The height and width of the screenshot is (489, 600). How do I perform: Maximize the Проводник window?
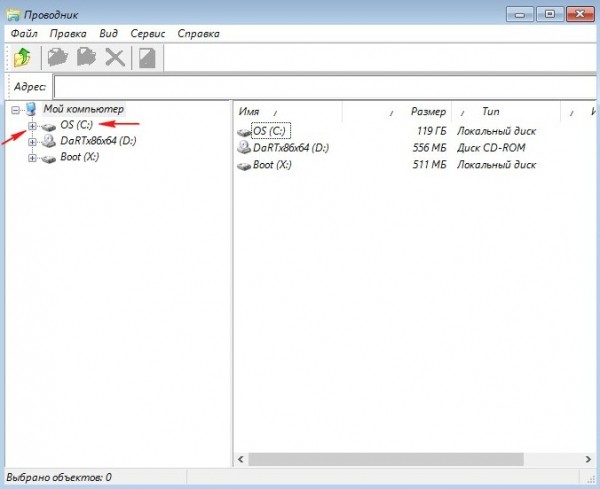click(x=550, y=15)
